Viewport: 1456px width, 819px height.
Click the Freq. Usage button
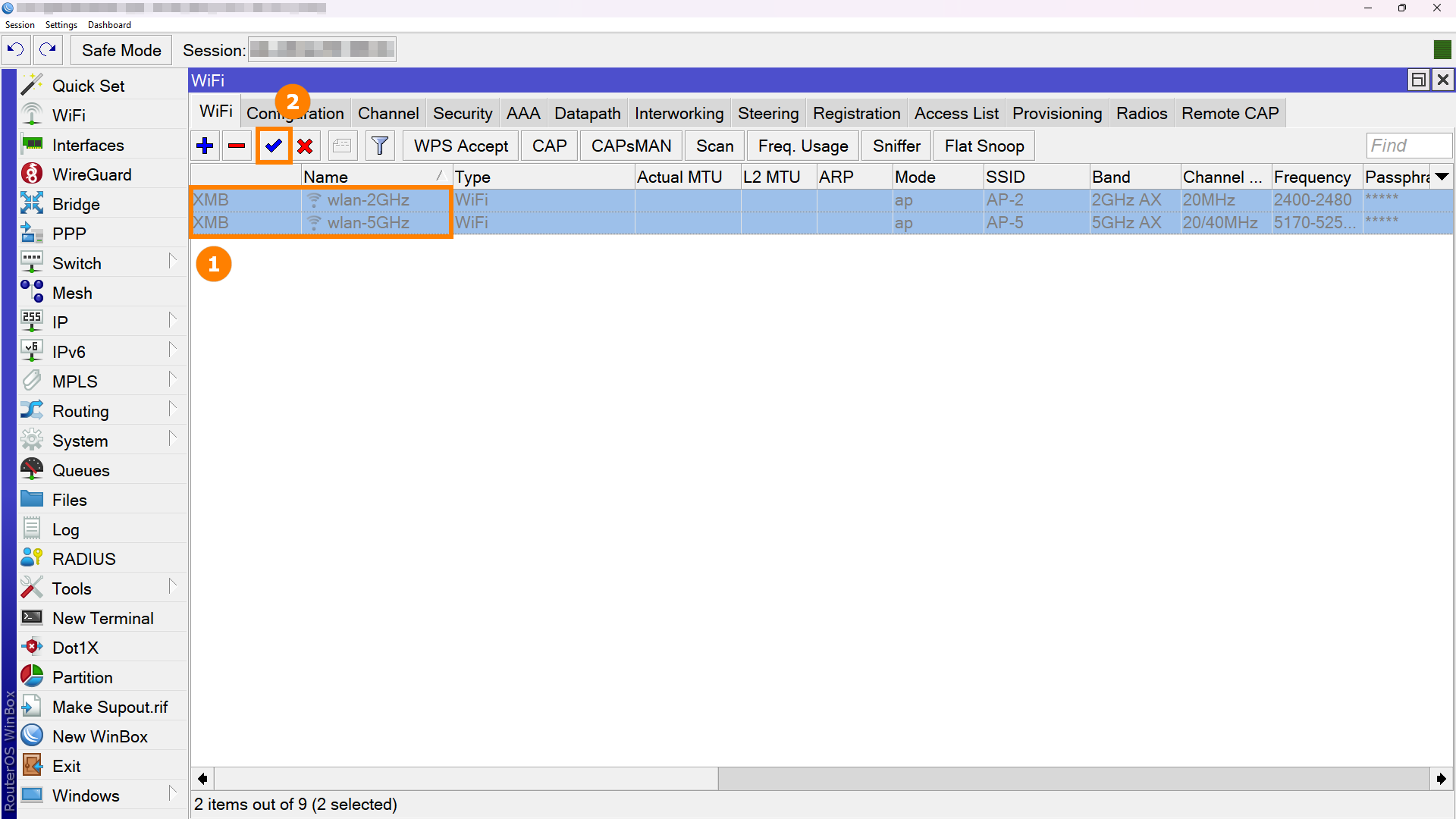pyautogui.click(x=803, y=146)
